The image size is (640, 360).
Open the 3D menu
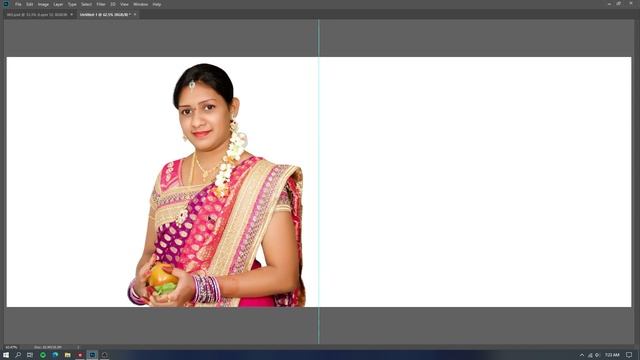[113, 4]
